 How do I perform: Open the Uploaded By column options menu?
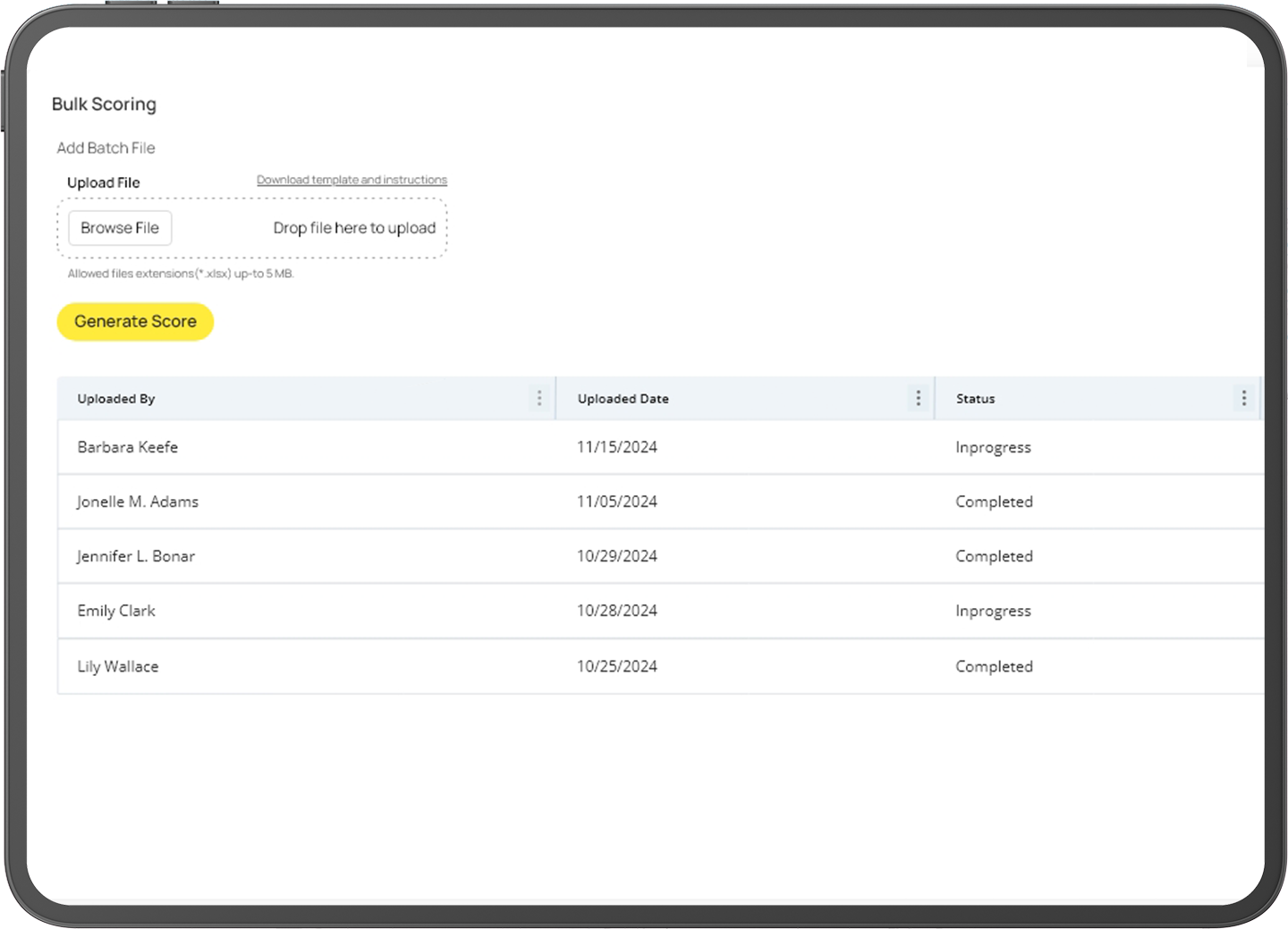[539, 398]
